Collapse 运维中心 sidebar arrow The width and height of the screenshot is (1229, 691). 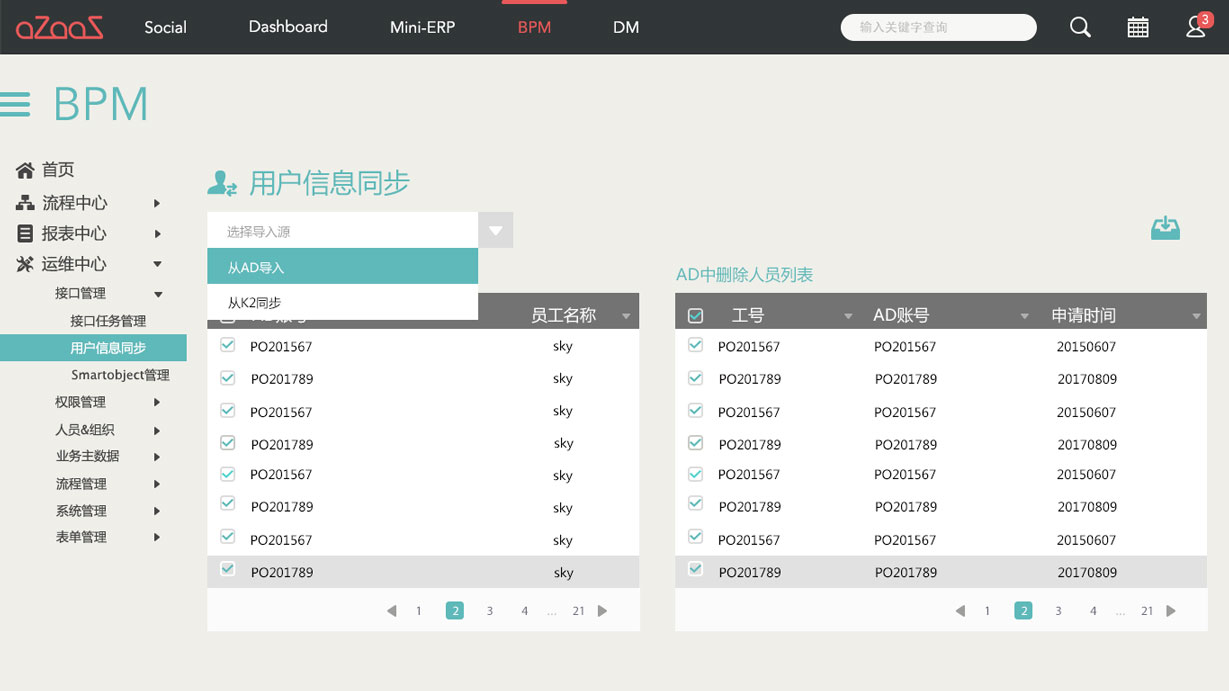[x=157, y=264]
